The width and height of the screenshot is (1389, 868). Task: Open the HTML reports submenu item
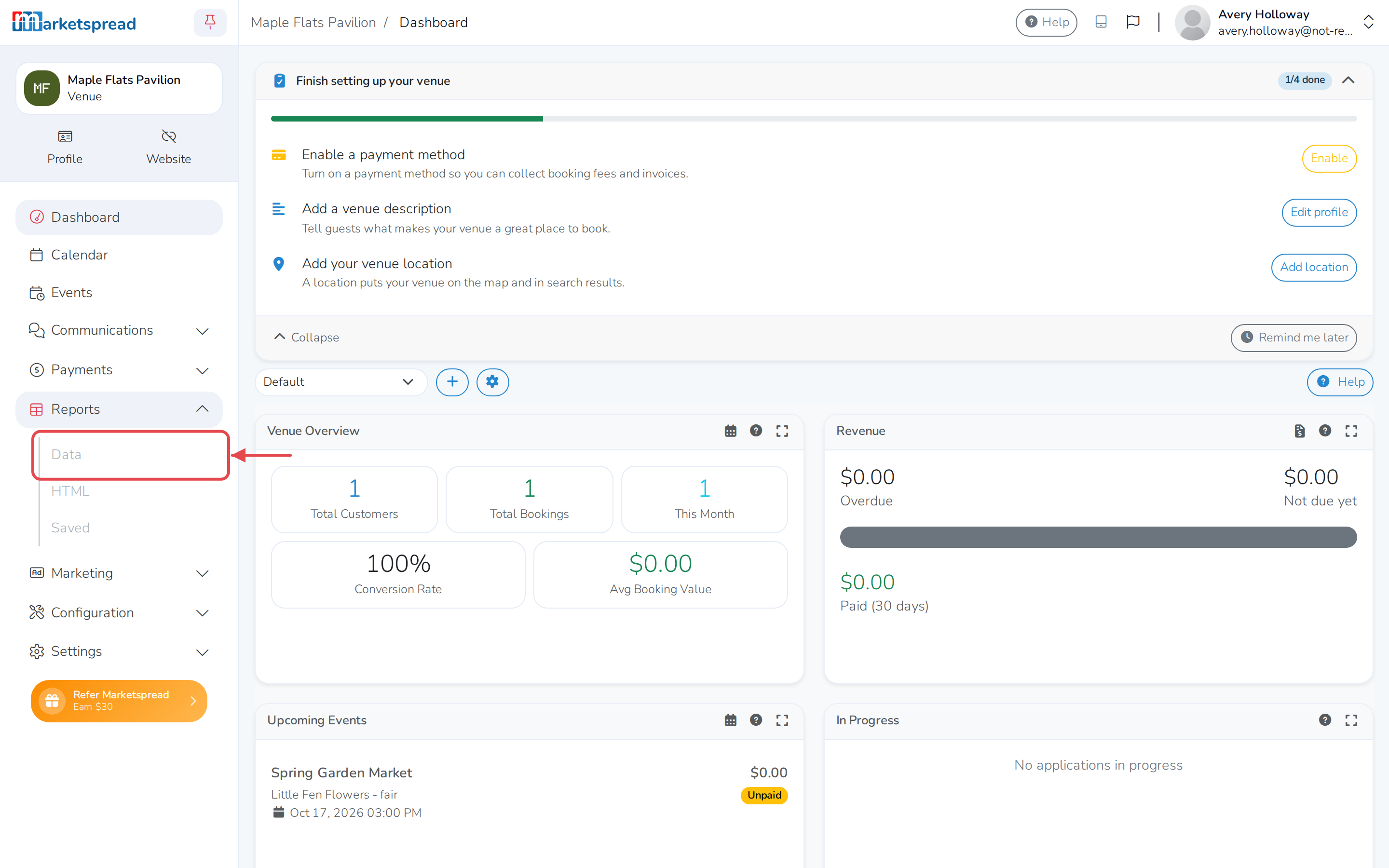pos(131,491)
